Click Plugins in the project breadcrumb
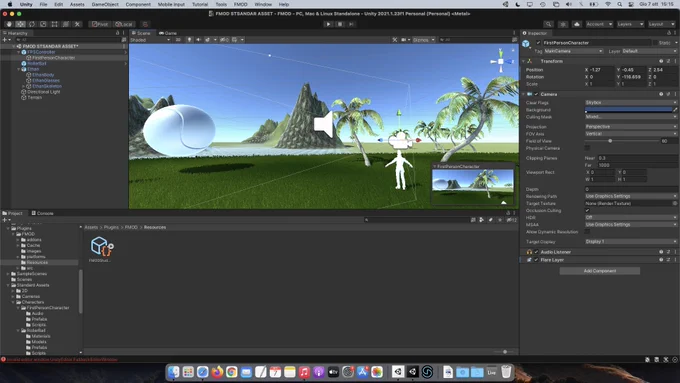Screen dimensions: 680x383 (x=111, y=227)
